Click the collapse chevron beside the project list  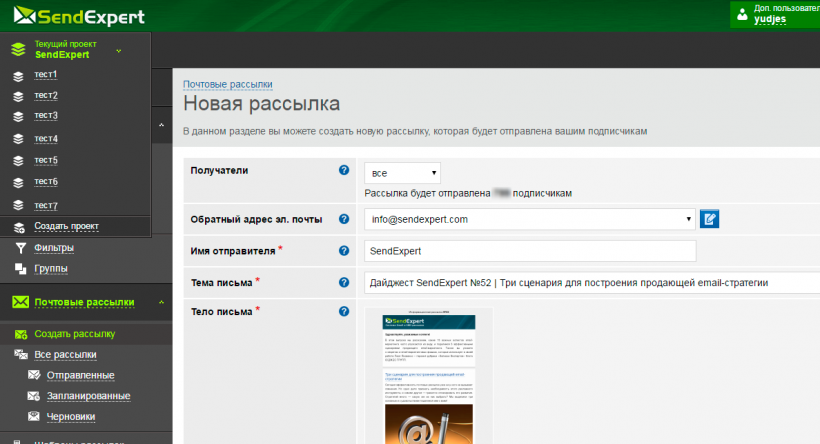tap(161, 124)
